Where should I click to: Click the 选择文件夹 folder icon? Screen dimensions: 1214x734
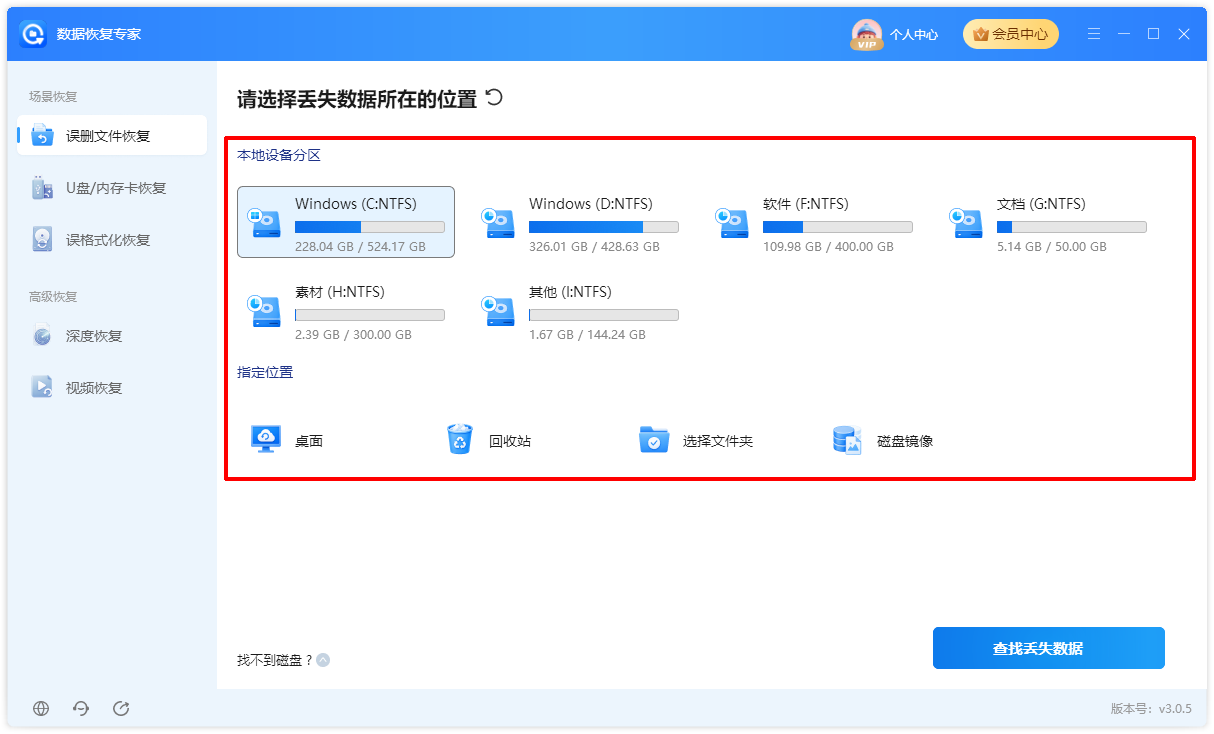654,440
